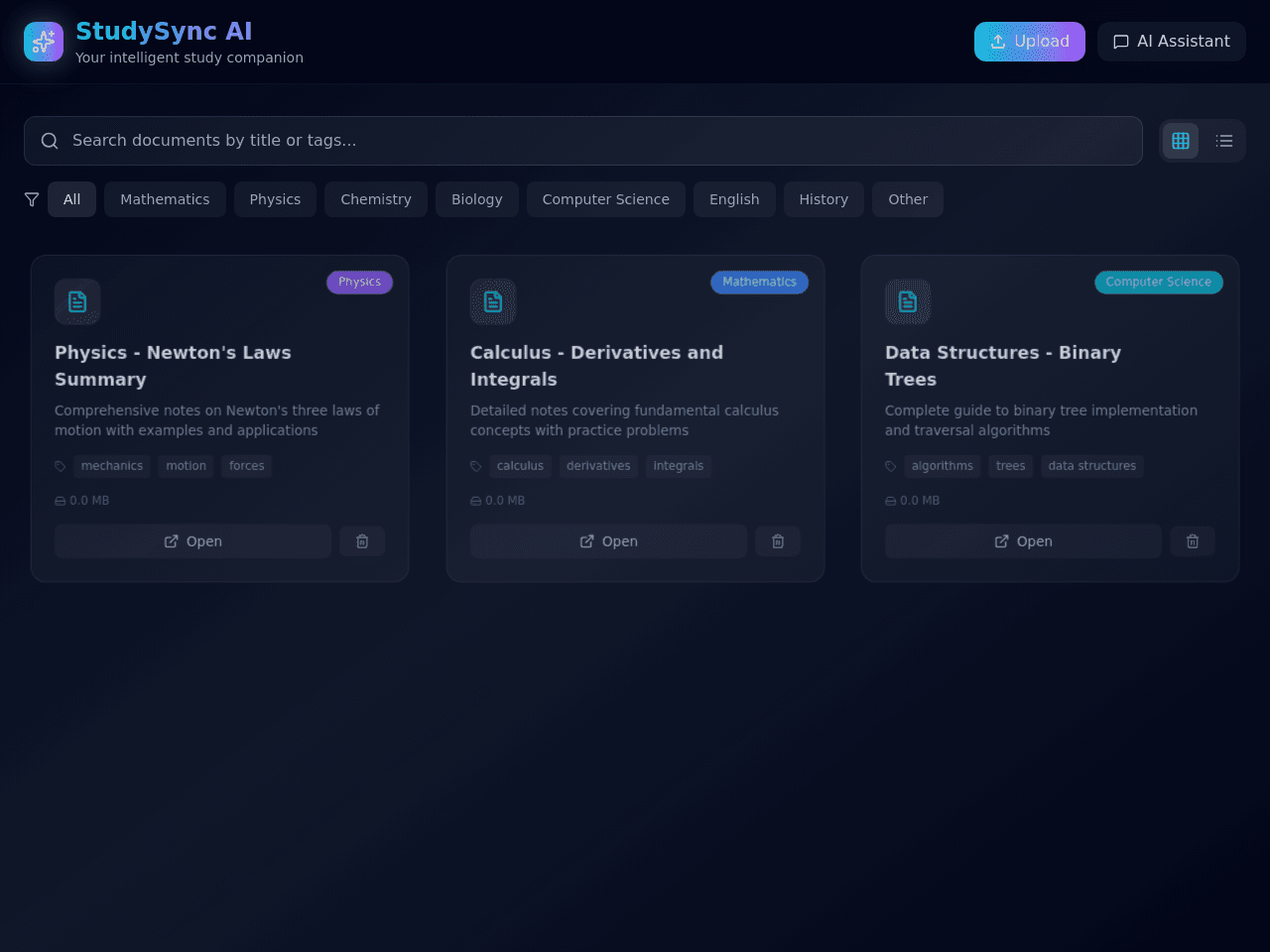Click the mechanics tag

(112, 466)
